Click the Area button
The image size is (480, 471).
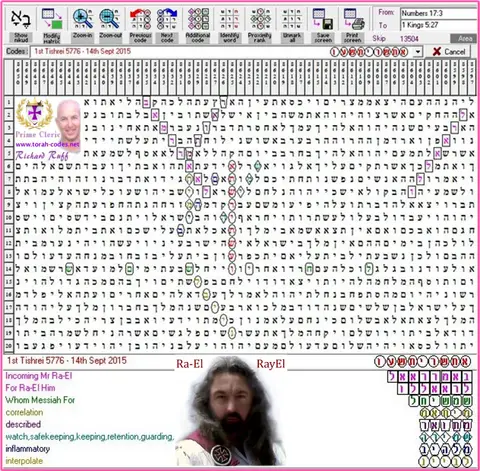[465, 39]
